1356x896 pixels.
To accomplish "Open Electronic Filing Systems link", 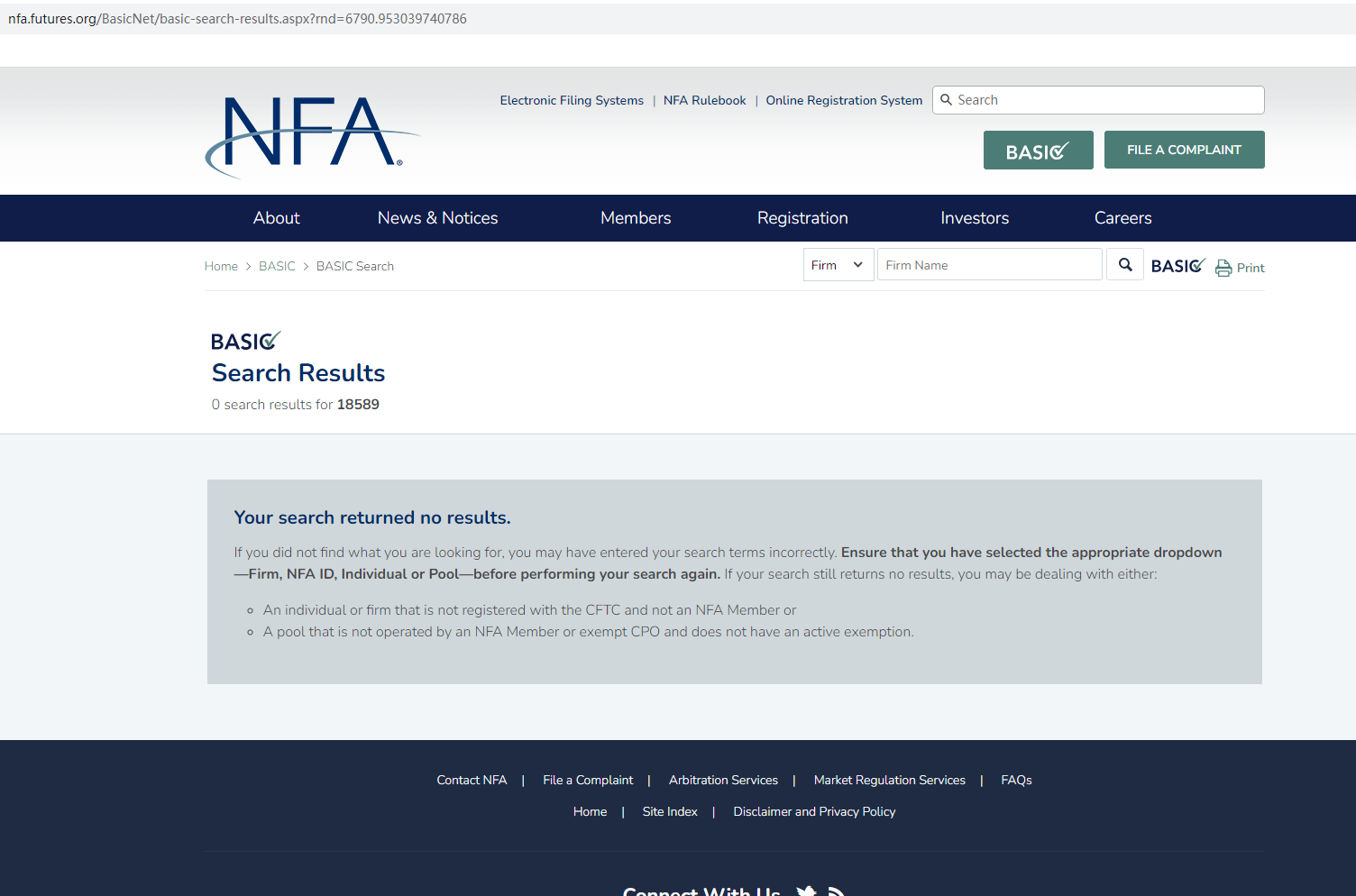I will pyautogui.click(x=572, y=100).
